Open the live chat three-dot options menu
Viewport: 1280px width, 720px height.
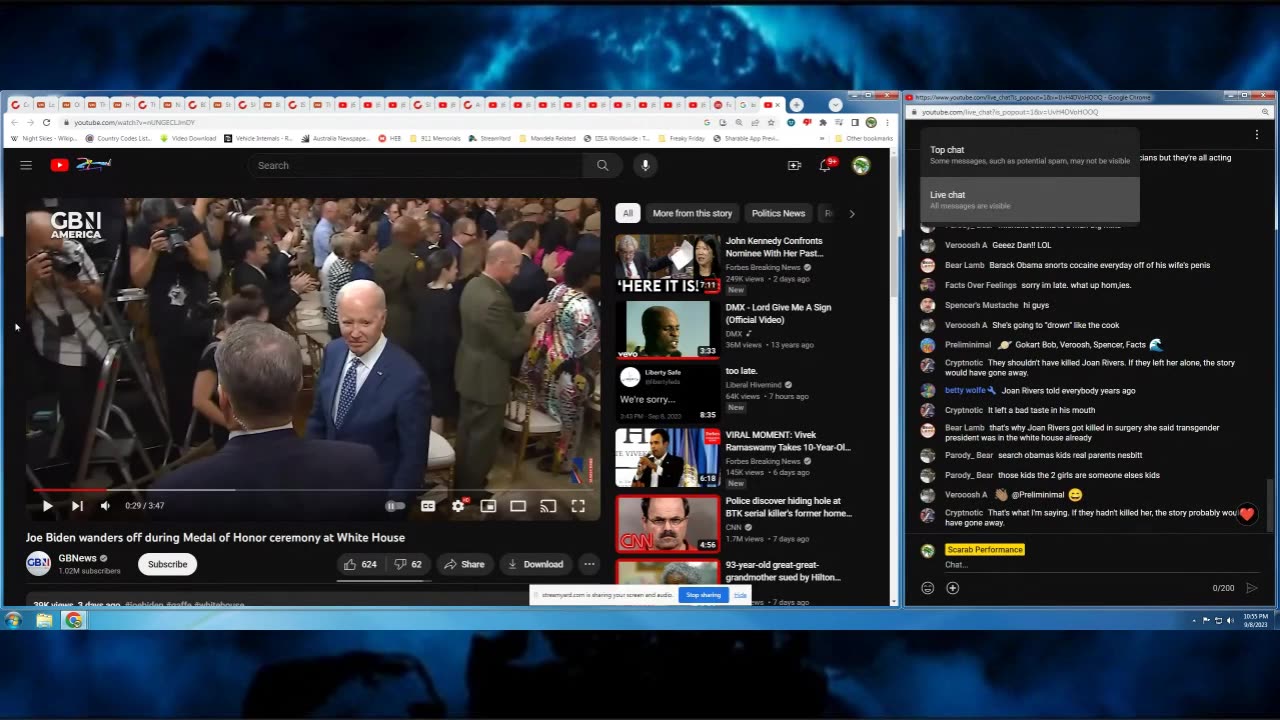click(1257, 134)
